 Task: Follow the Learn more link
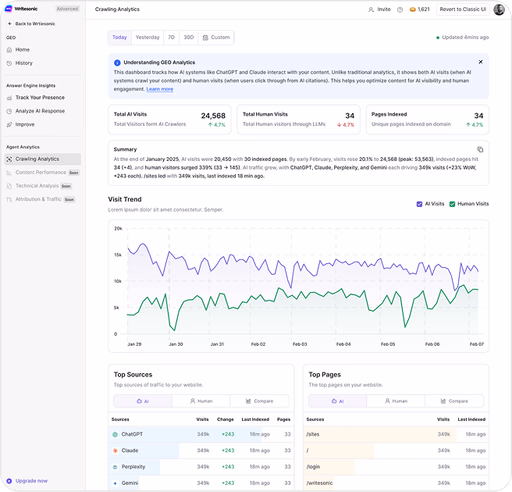click(x=160, y=89)
